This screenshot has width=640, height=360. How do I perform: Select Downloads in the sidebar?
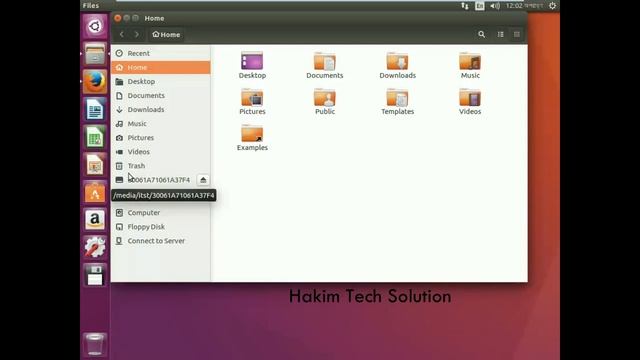point(161,109)
